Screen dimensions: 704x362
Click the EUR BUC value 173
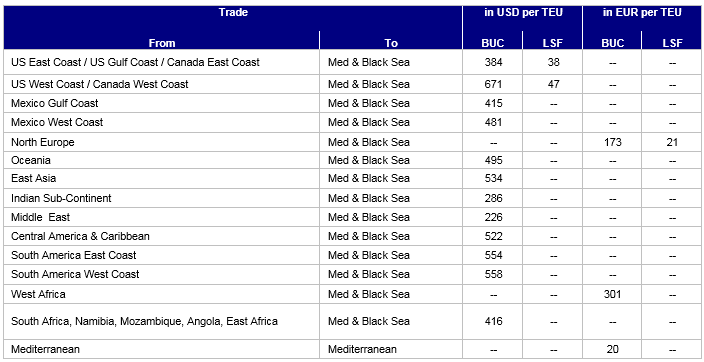(x=612, y=142)
